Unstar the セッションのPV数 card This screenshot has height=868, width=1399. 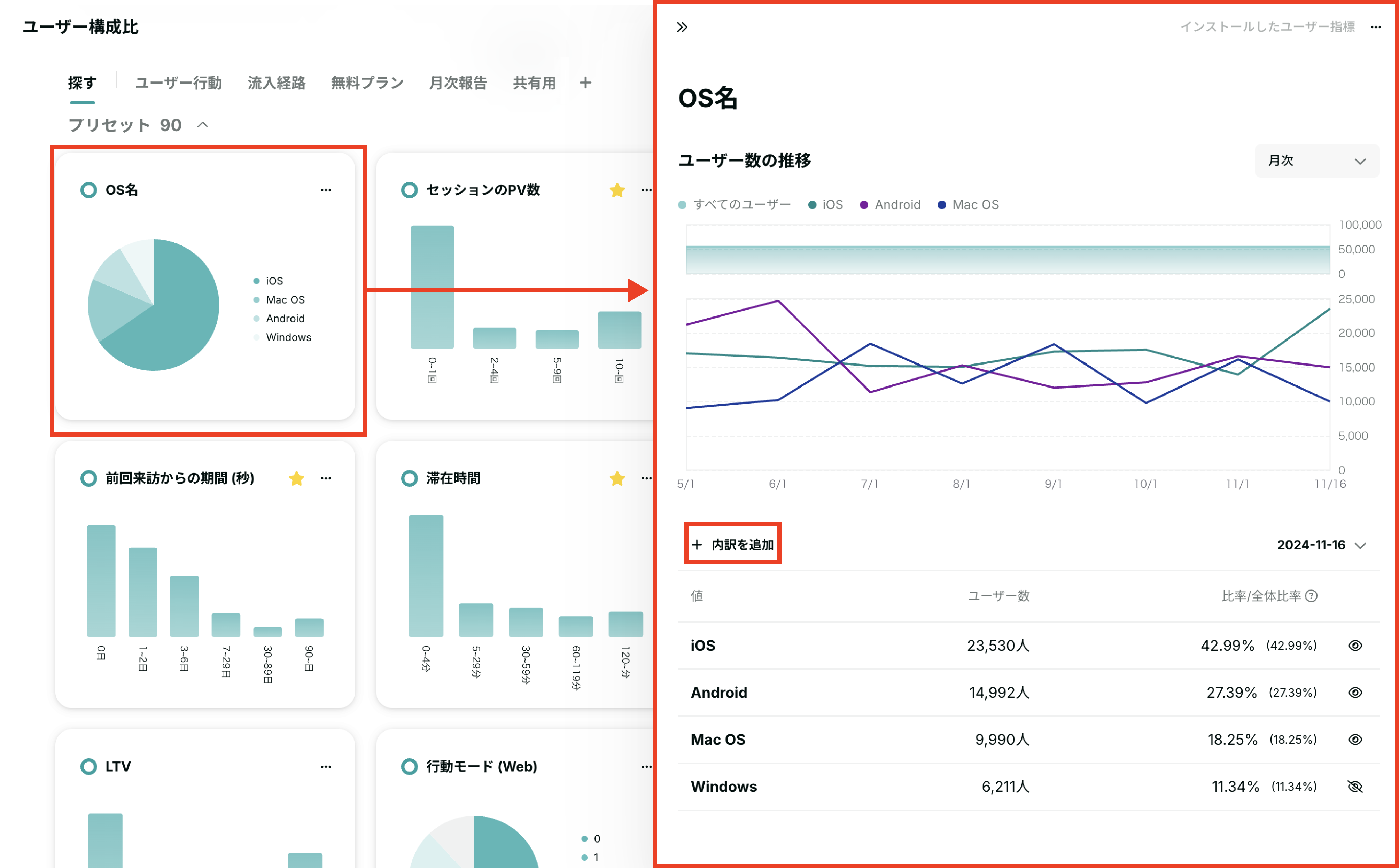[617, 190]
